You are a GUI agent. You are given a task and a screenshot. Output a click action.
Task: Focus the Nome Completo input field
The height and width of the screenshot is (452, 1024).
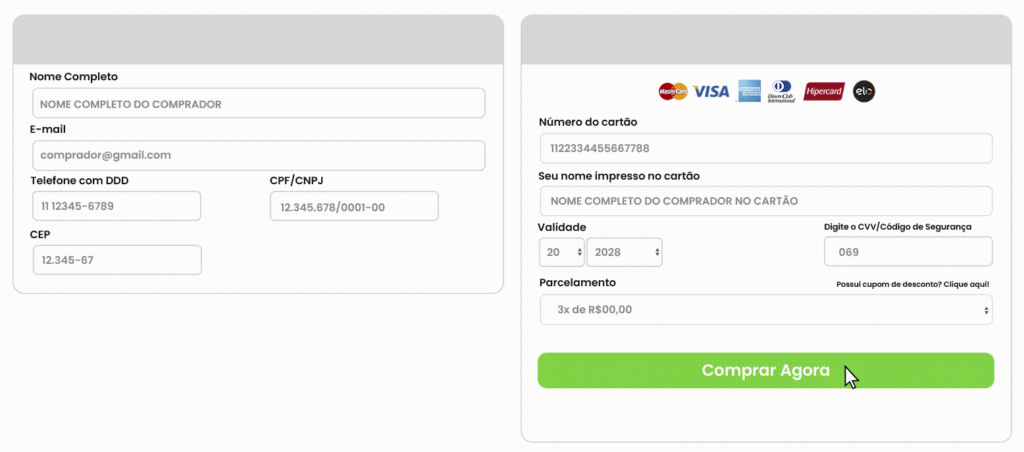258,104
